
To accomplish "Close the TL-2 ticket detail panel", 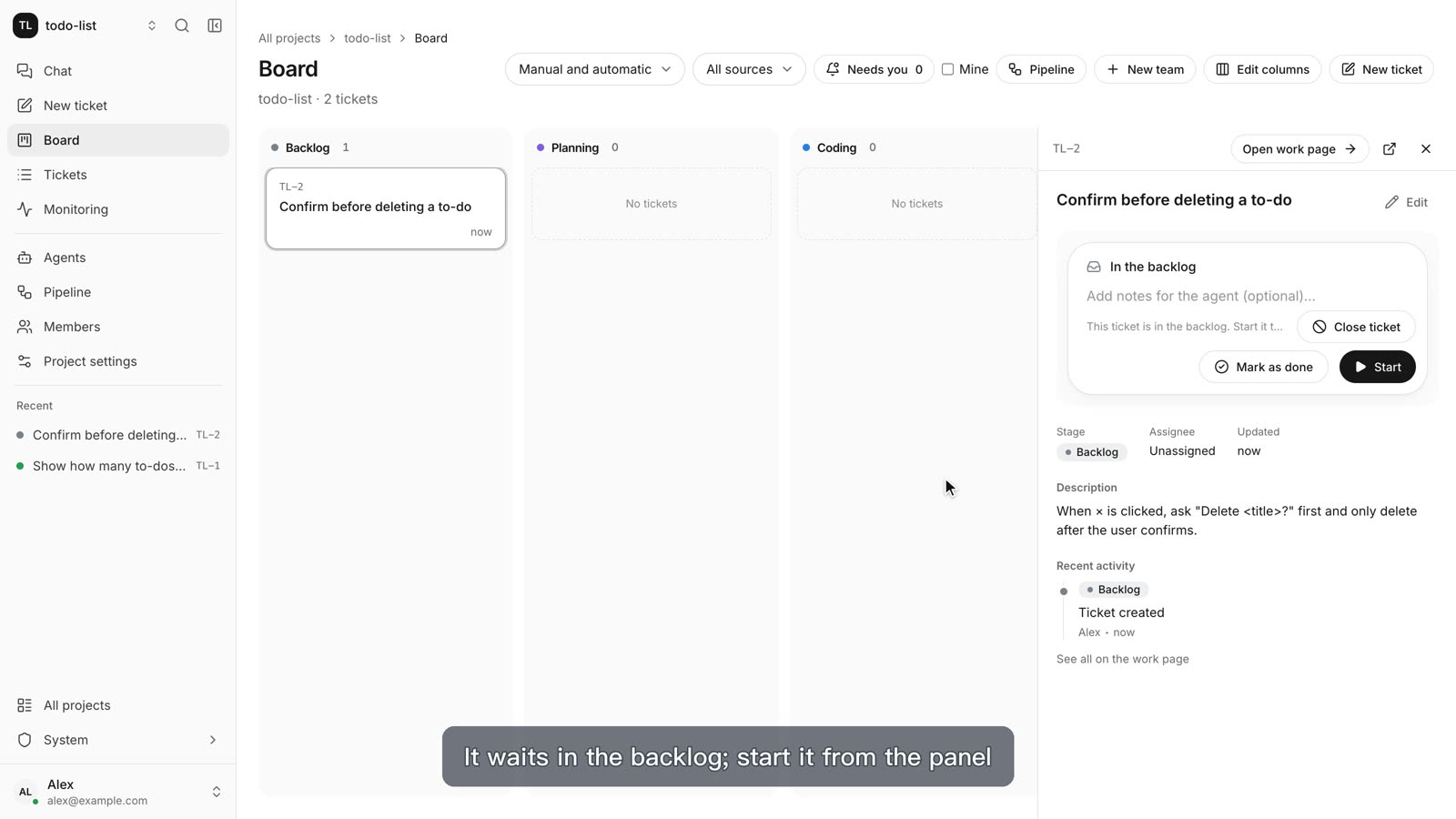I will coord(1426,149).
